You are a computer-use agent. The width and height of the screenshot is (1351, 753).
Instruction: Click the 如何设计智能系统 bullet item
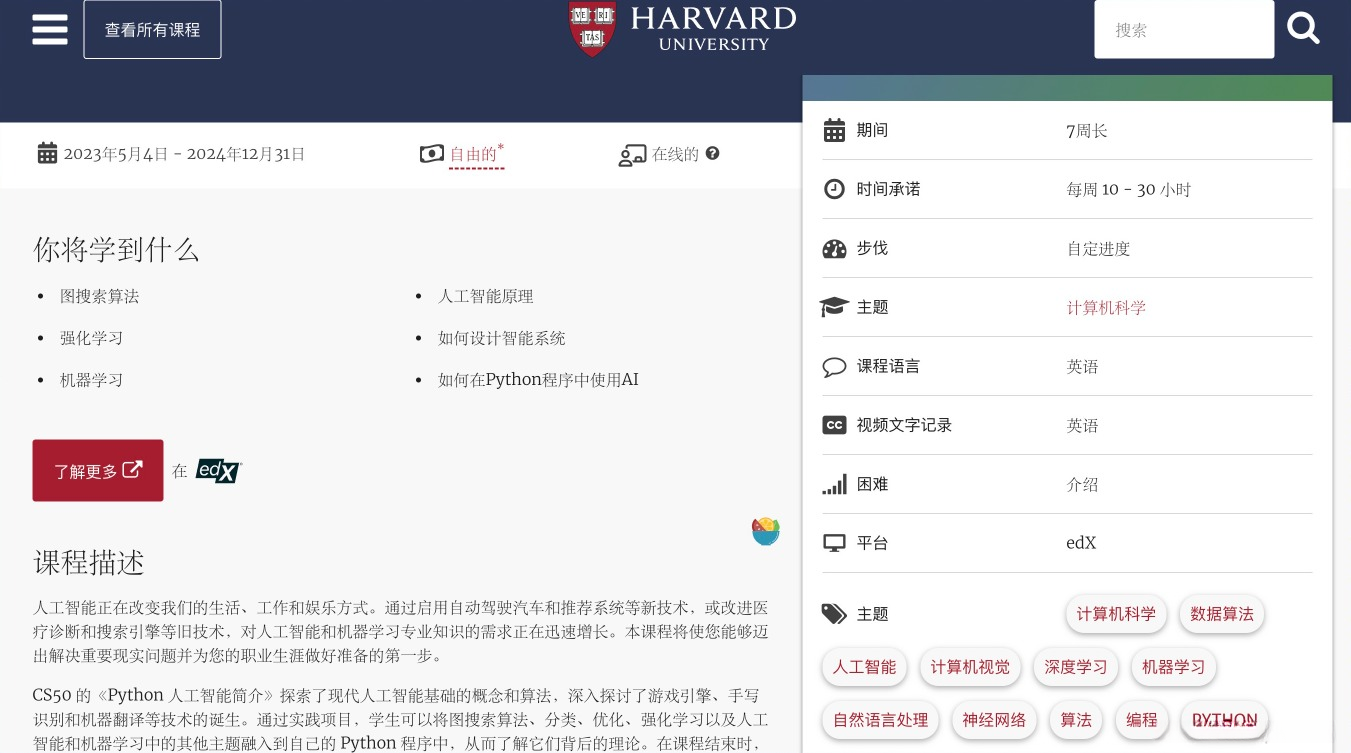point(502,338)
